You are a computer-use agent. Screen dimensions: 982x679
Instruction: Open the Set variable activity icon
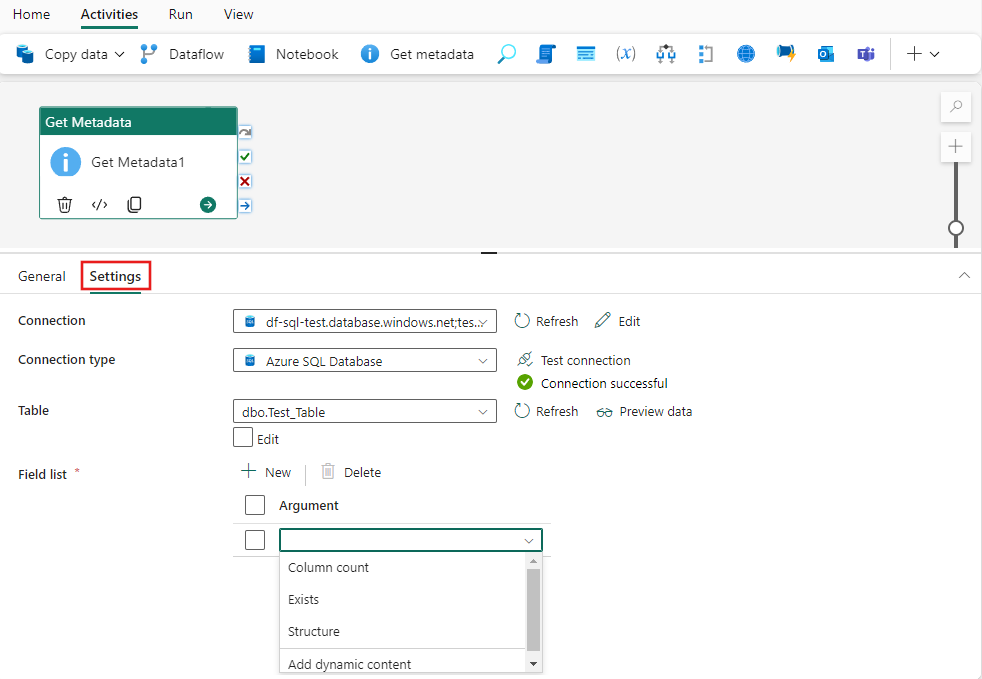coord(626,53)
